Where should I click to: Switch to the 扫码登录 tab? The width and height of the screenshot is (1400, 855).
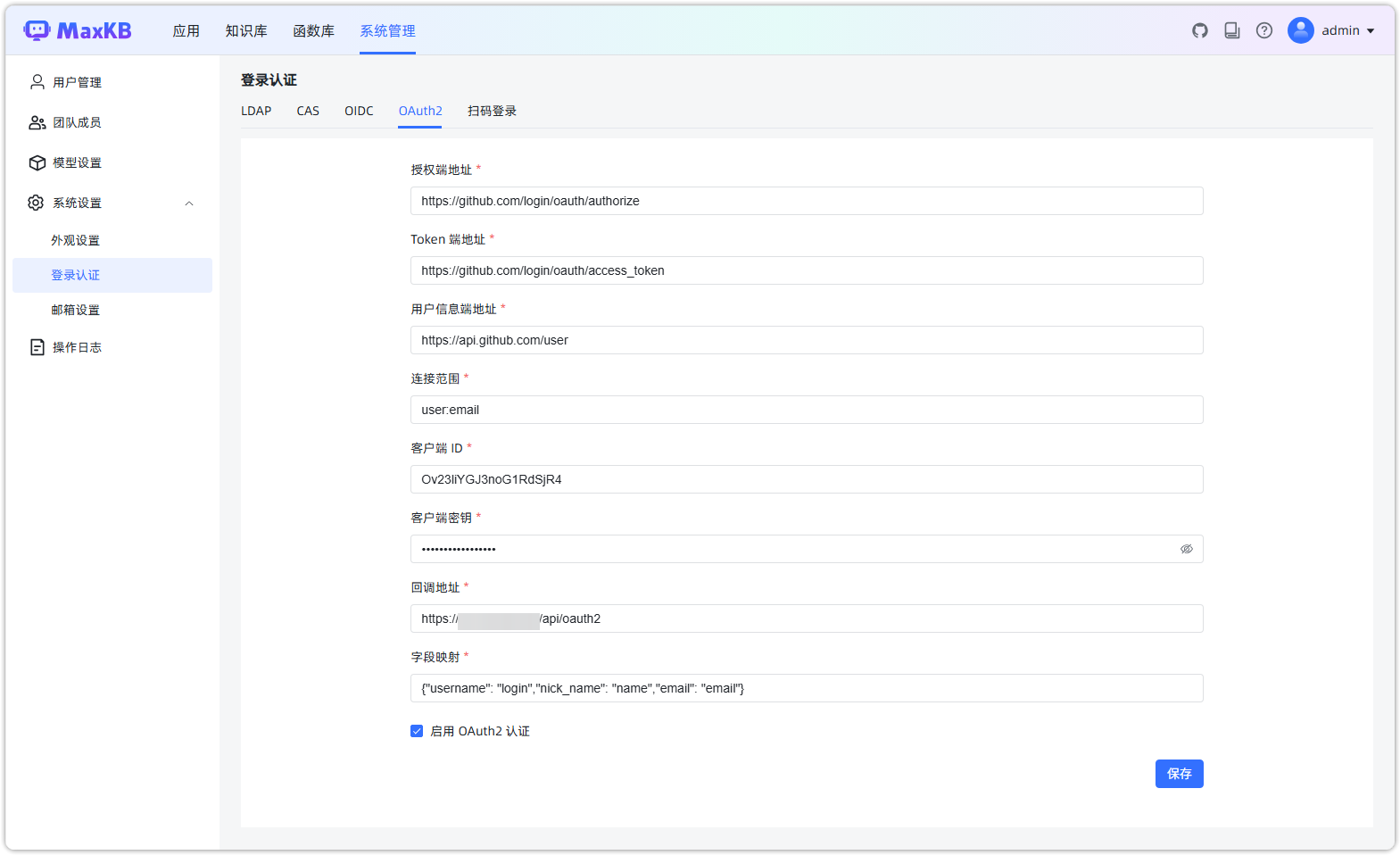point(492,111)
